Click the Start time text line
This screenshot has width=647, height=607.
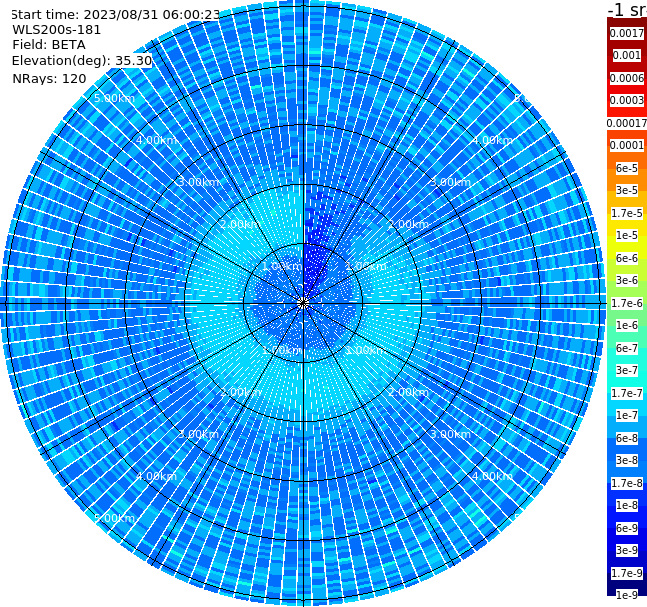point(116,14)
